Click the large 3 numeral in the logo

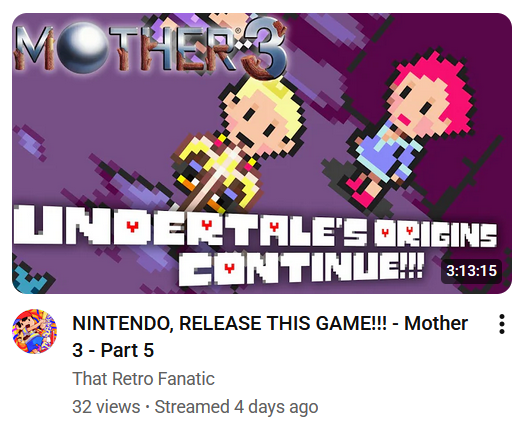click(x=265, y=50)
